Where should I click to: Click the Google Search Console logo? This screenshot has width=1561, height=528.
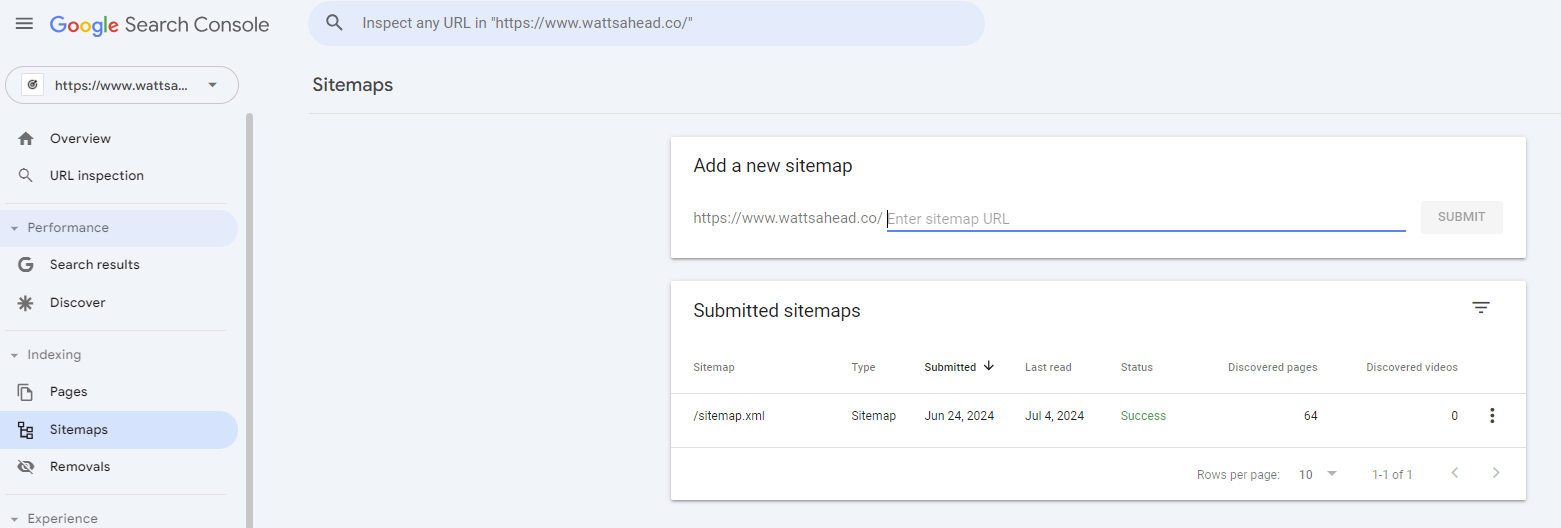(x=159, y=25)
